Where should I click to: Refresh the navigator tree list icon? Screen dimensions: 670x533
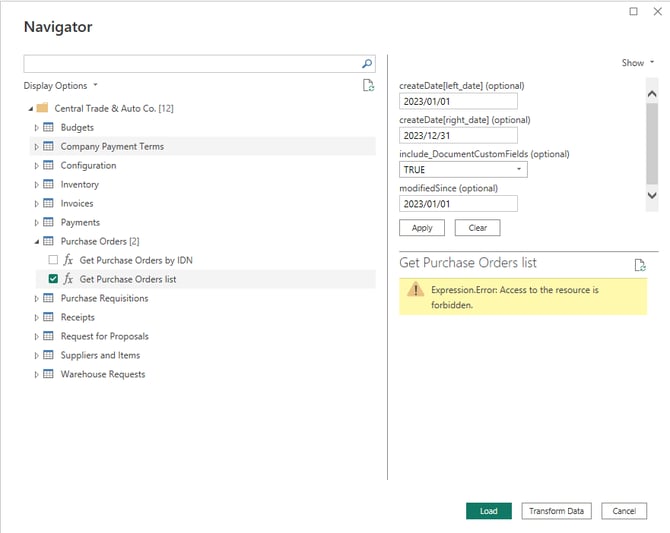368,85
